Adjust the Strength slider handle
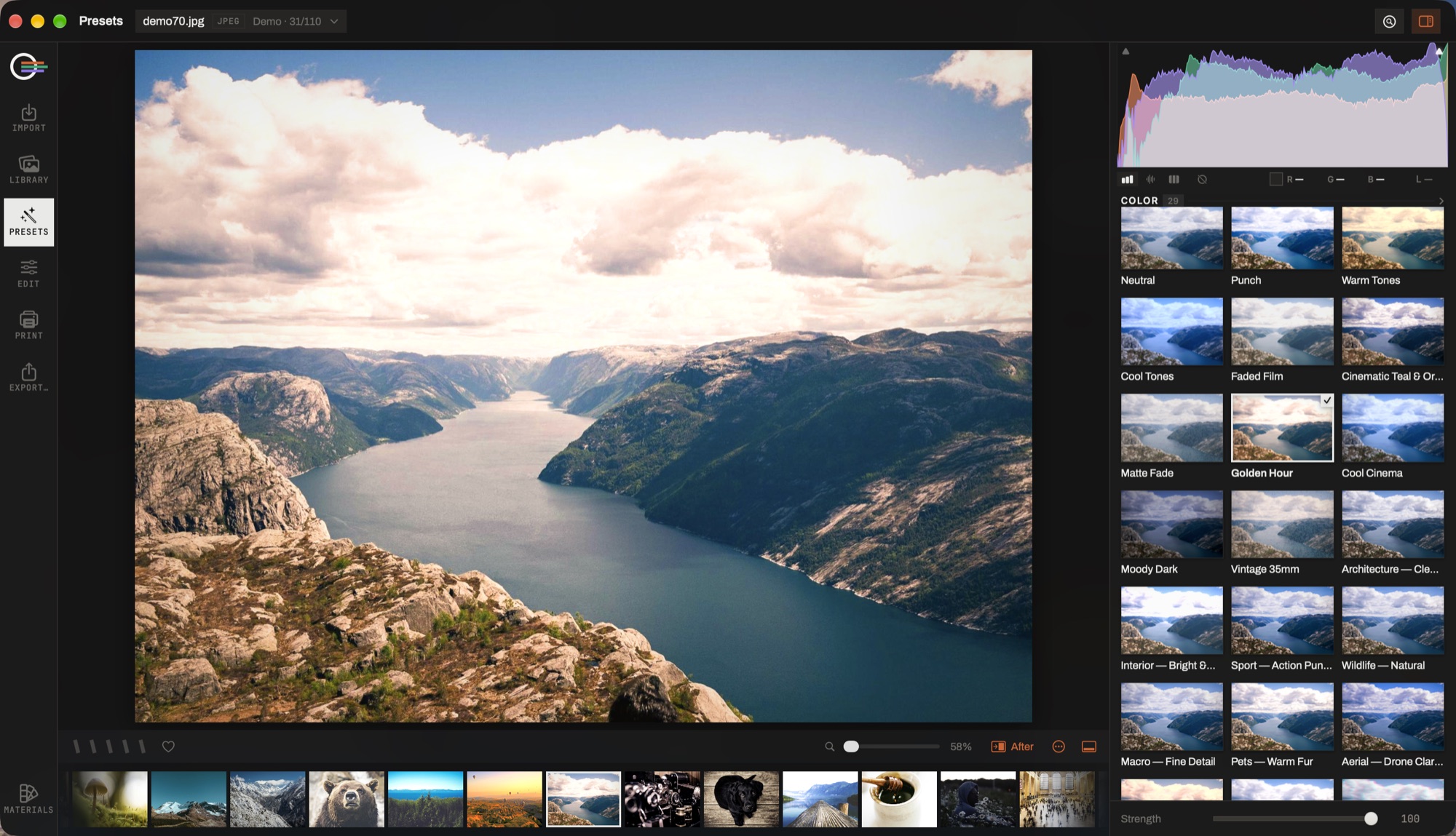This screenshot has width=1456, height=836. click(x=1371, y=819)
